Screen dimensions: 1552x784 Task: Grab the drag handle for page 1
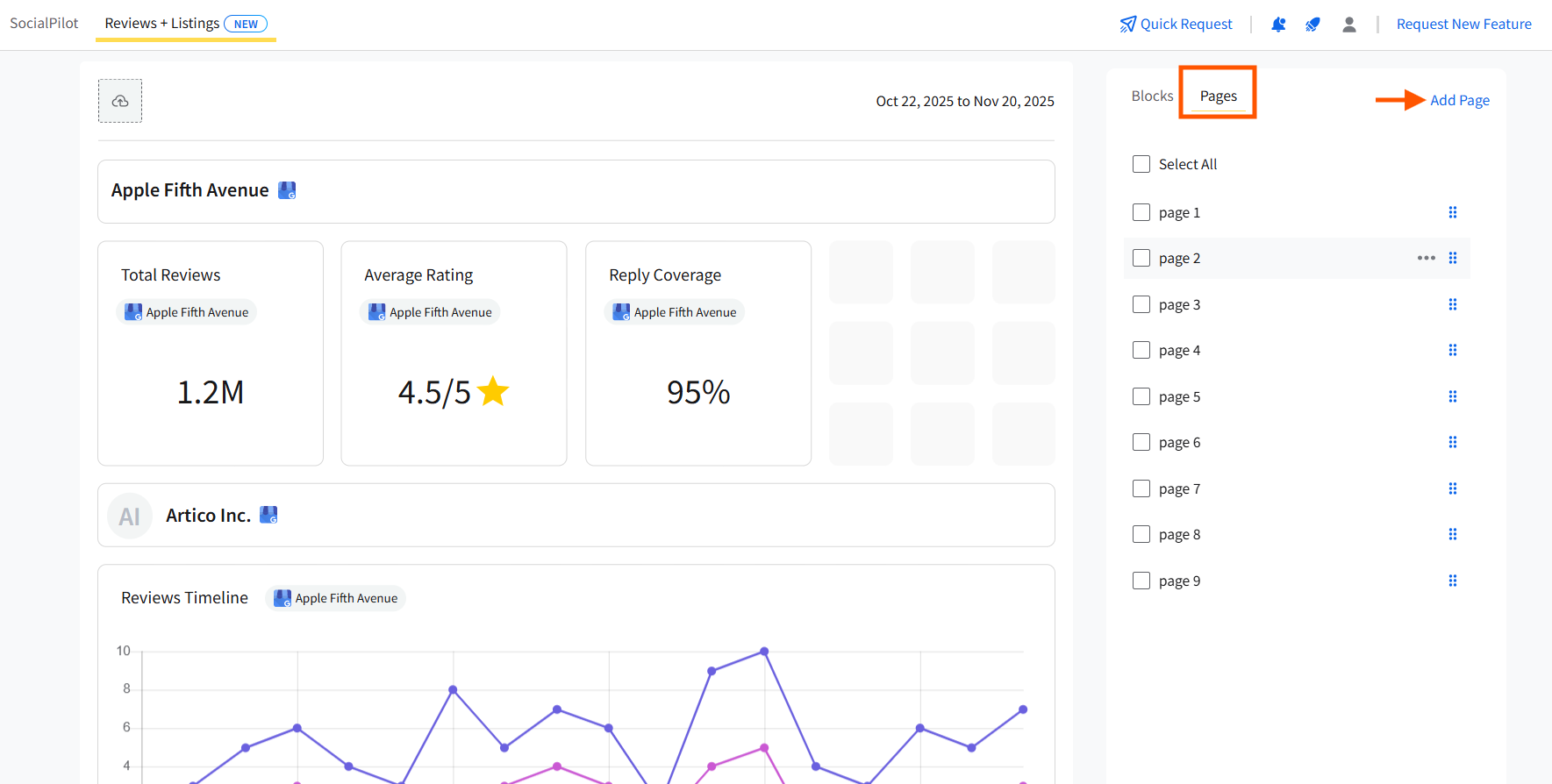[x=1453, y=212]
